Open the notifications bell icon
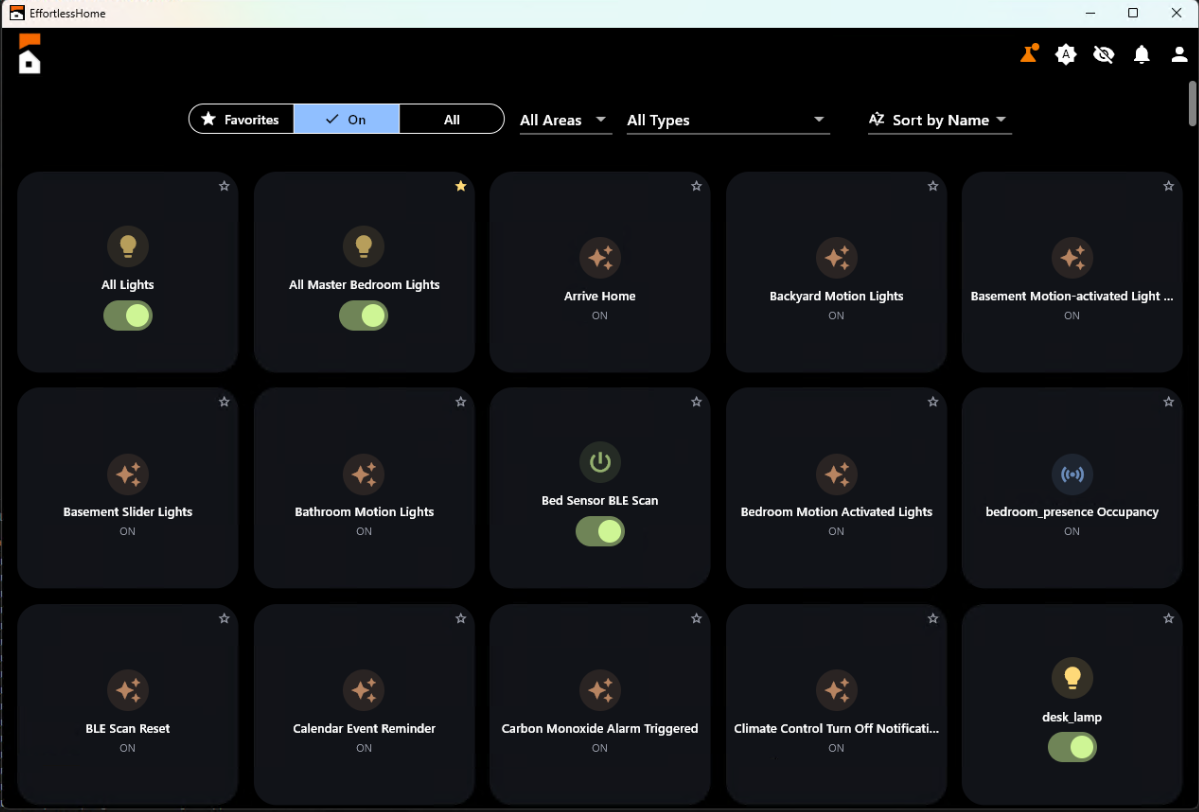 [x=1142, y=54]
